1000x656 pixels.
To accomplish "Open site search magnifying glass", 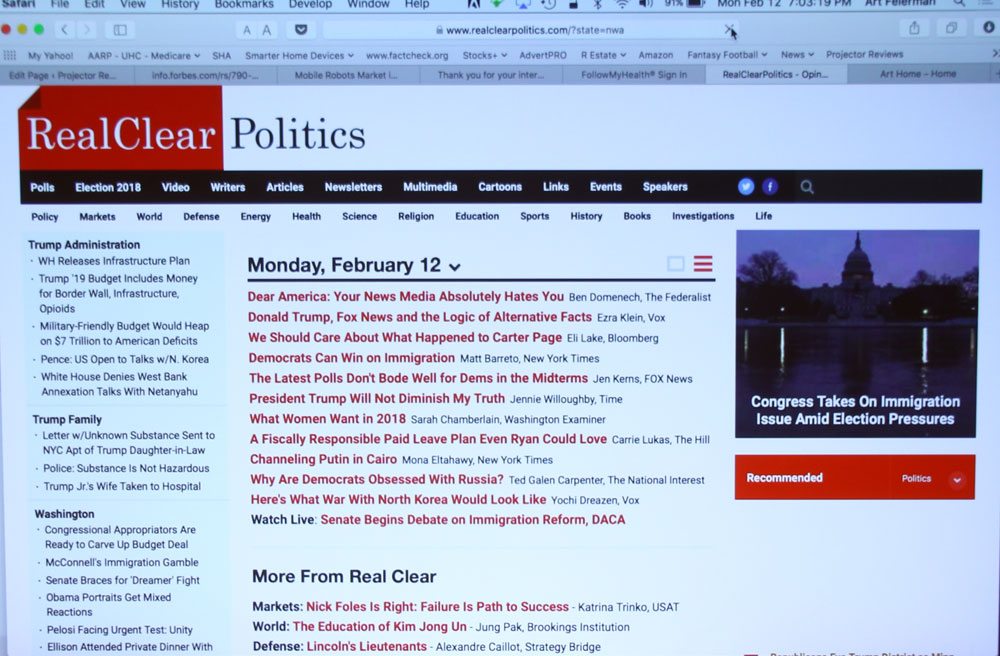I will click(807, 187).
